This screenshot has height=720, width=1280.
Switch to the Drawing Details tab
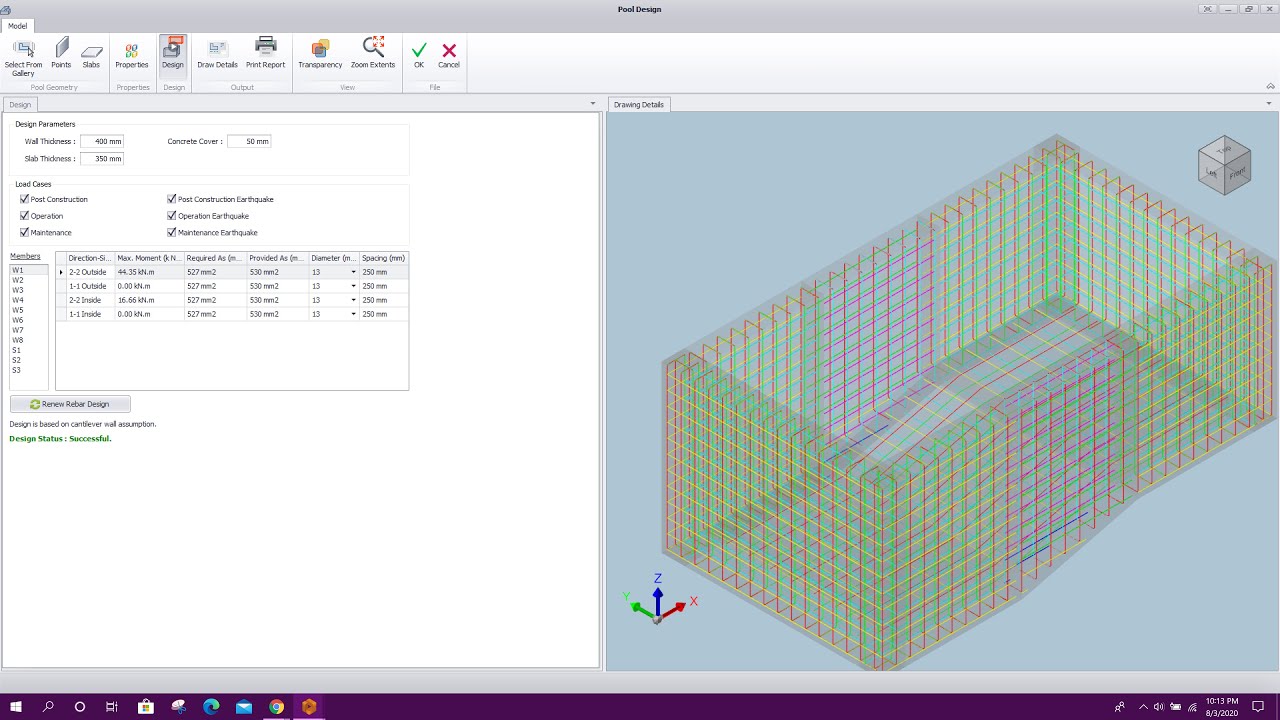click(x=638, y=104)
